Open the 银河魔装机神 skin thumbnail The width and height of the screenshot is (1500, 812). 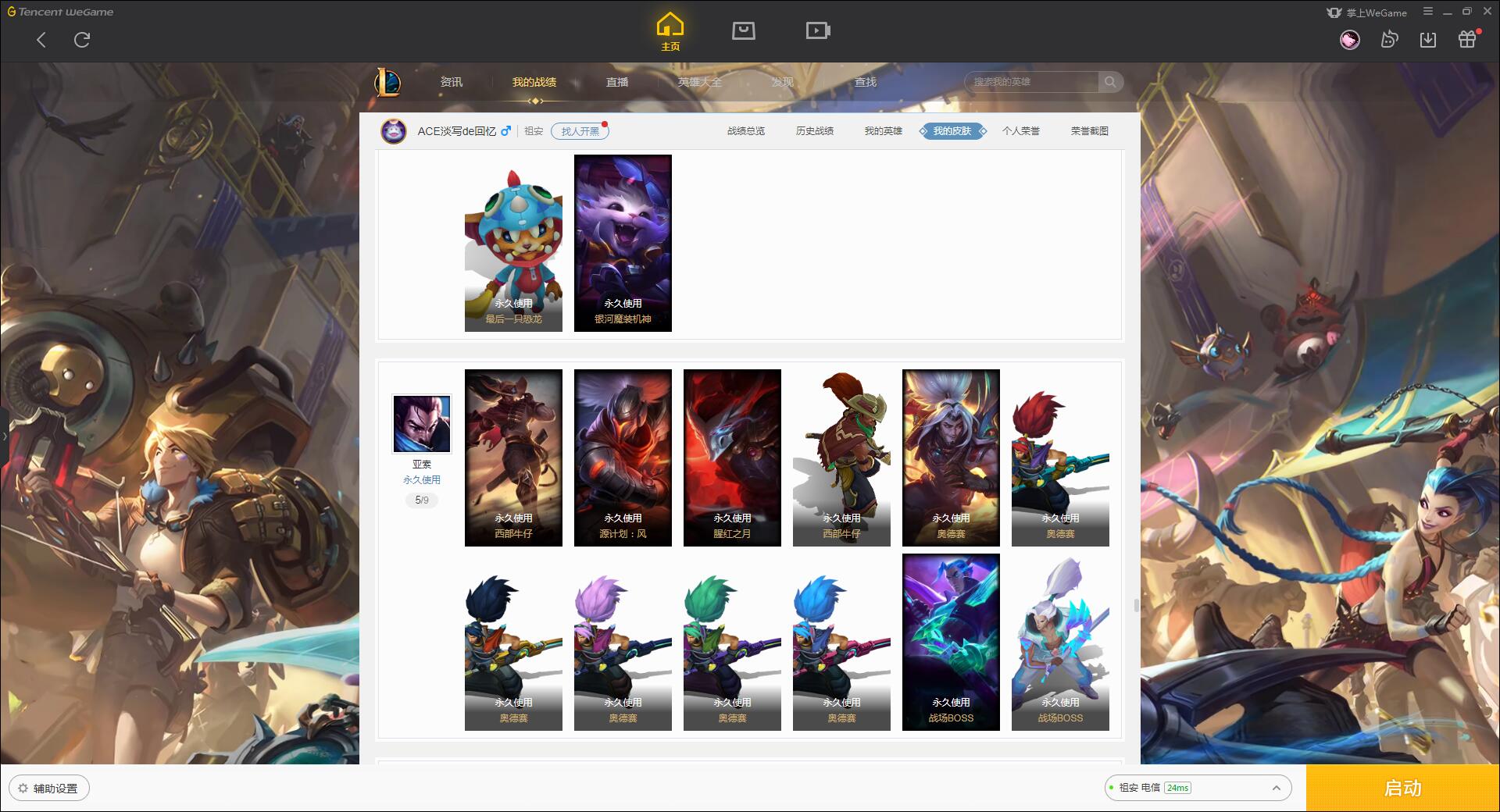(x=623, y=243)
